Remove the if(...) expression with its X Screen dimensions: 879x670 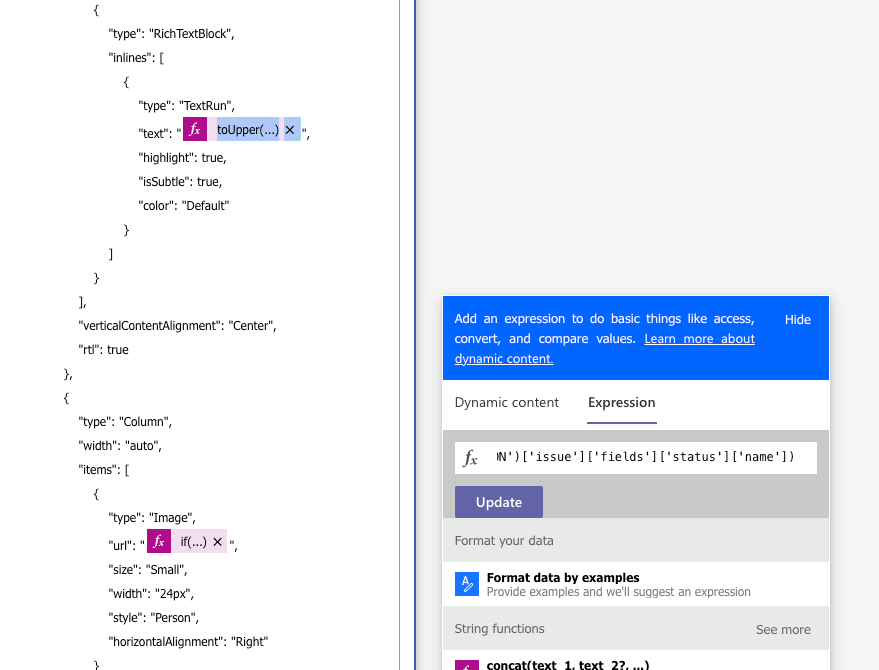coord(218,541)
